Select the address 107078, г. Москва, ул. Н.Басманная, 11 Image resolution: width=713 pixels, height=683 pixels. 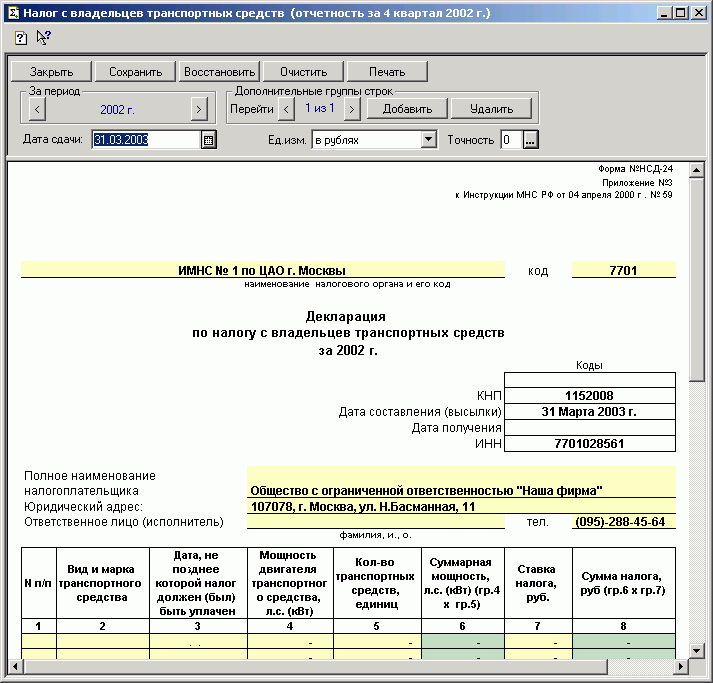coord(461,506)
